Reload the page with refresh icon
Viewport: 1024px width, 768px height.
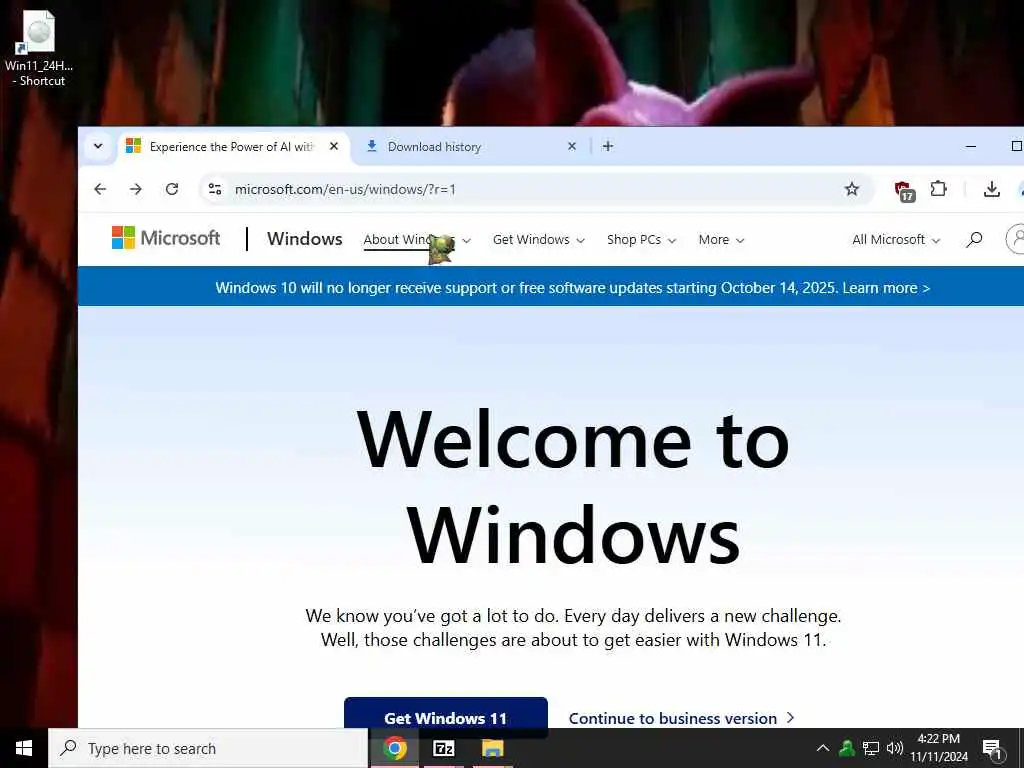[x=172, y=189]
